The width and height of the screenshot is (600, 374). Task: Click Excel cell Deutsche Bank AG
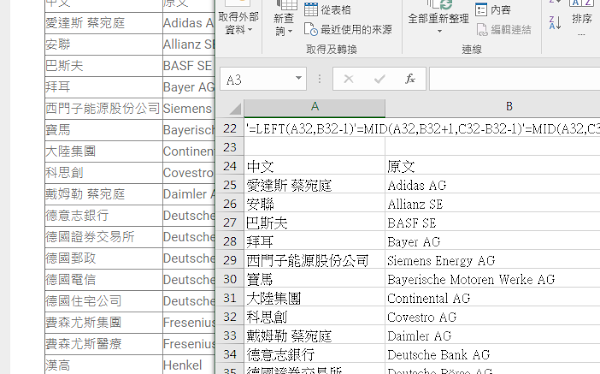(x=493, y=354)
